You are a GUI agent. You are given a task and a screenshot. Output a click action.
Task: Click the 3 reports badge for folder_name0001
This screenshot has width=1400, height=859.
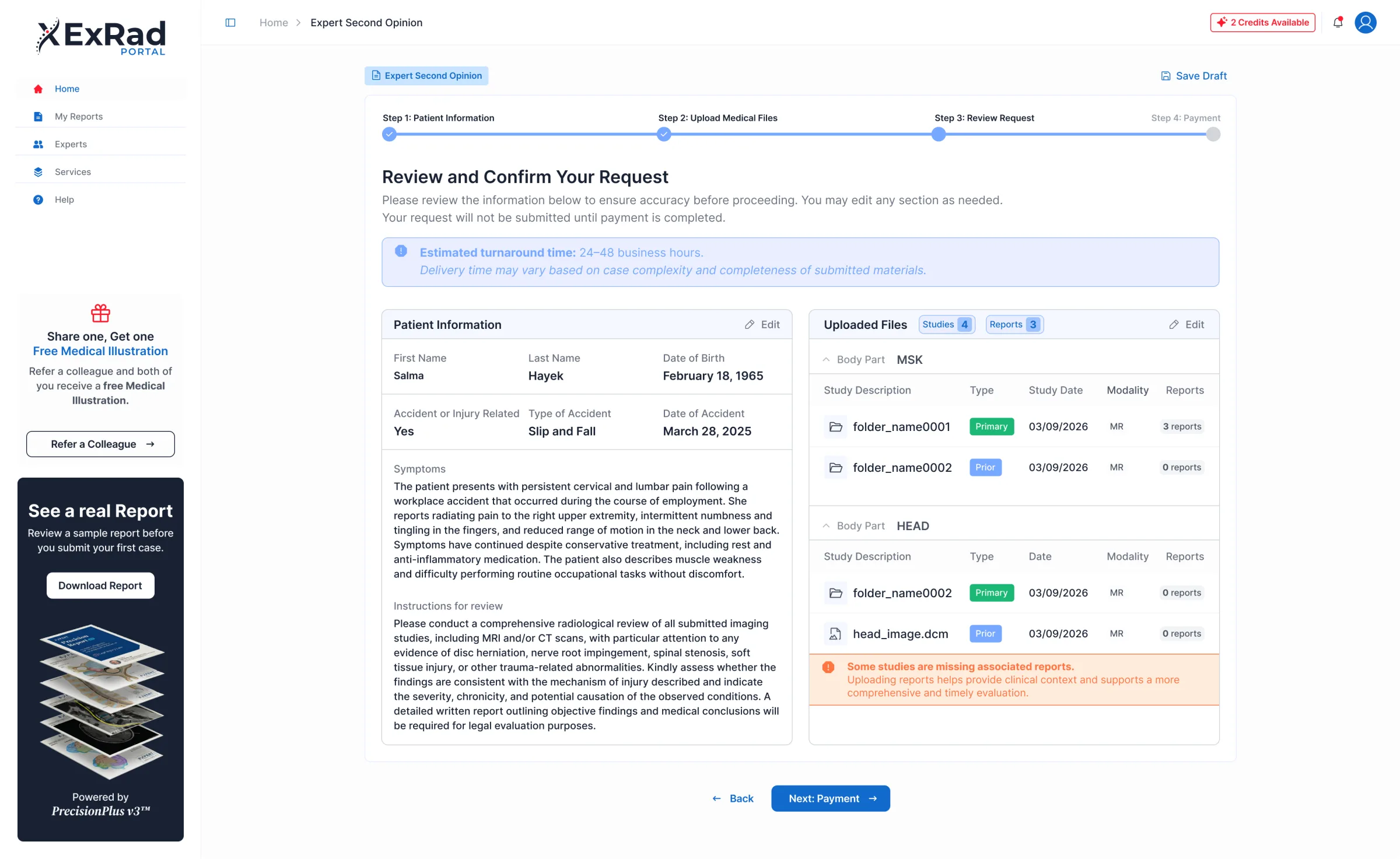(1182, 427)
